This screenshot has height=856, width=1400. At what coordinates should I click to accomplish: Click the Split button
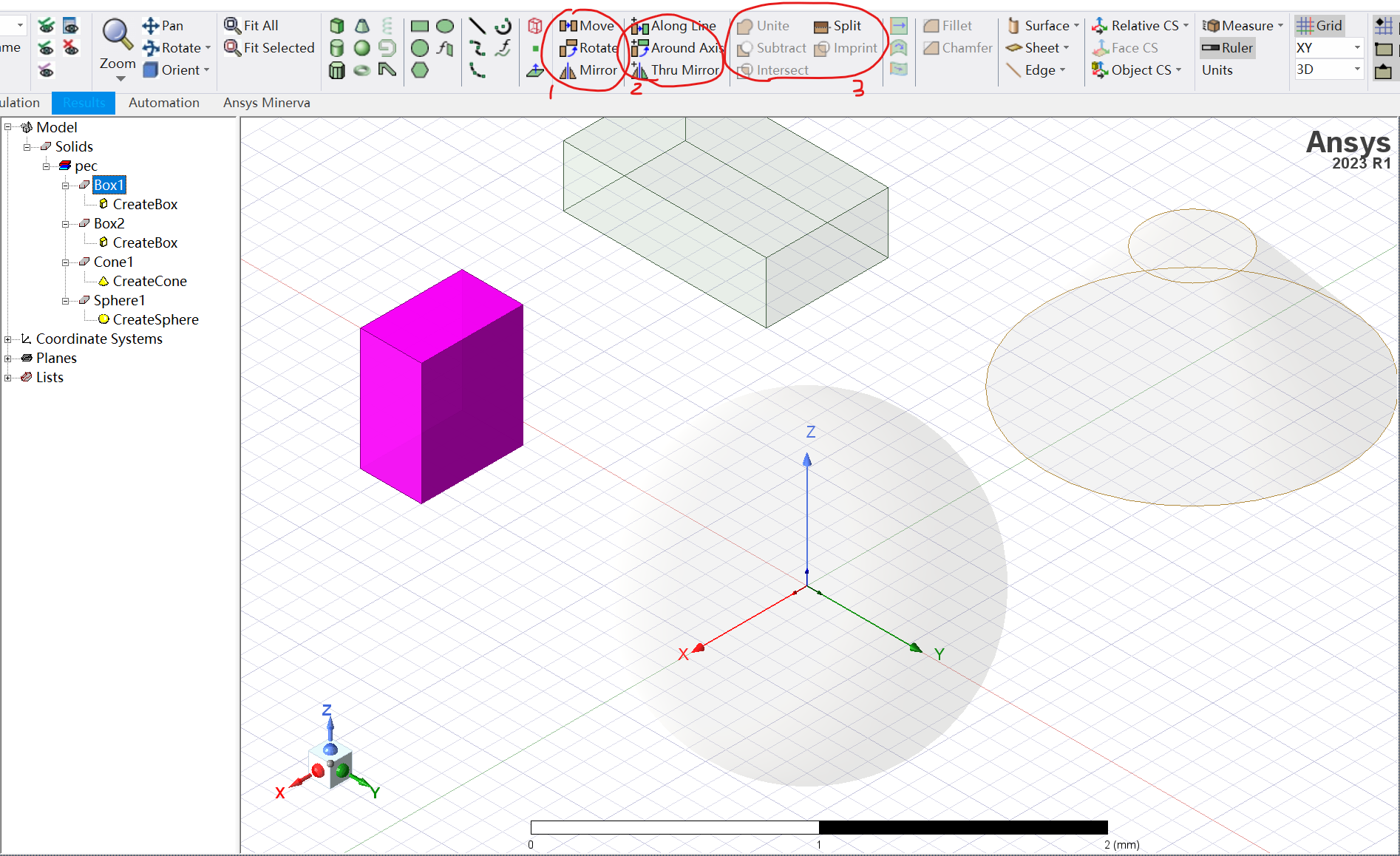point(837,26)
